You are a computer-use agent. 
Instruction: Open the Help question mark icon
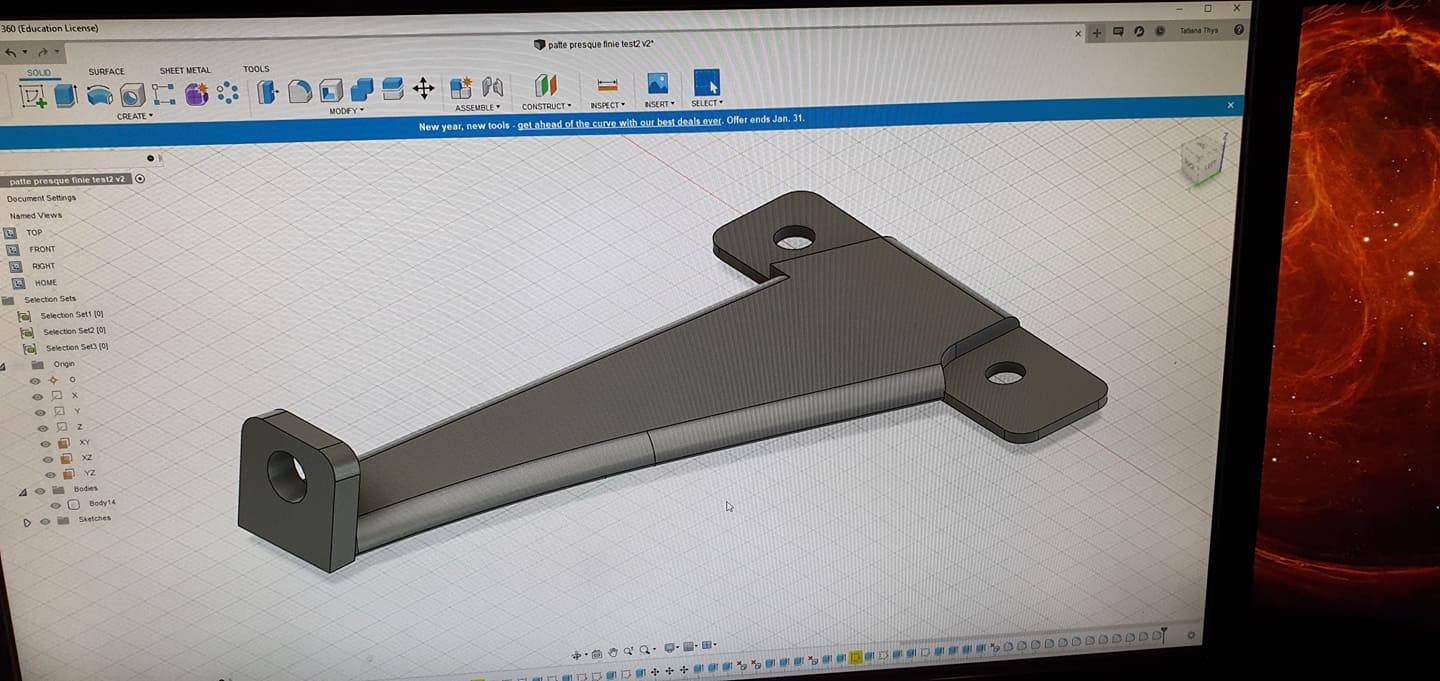pos(1239,30)
